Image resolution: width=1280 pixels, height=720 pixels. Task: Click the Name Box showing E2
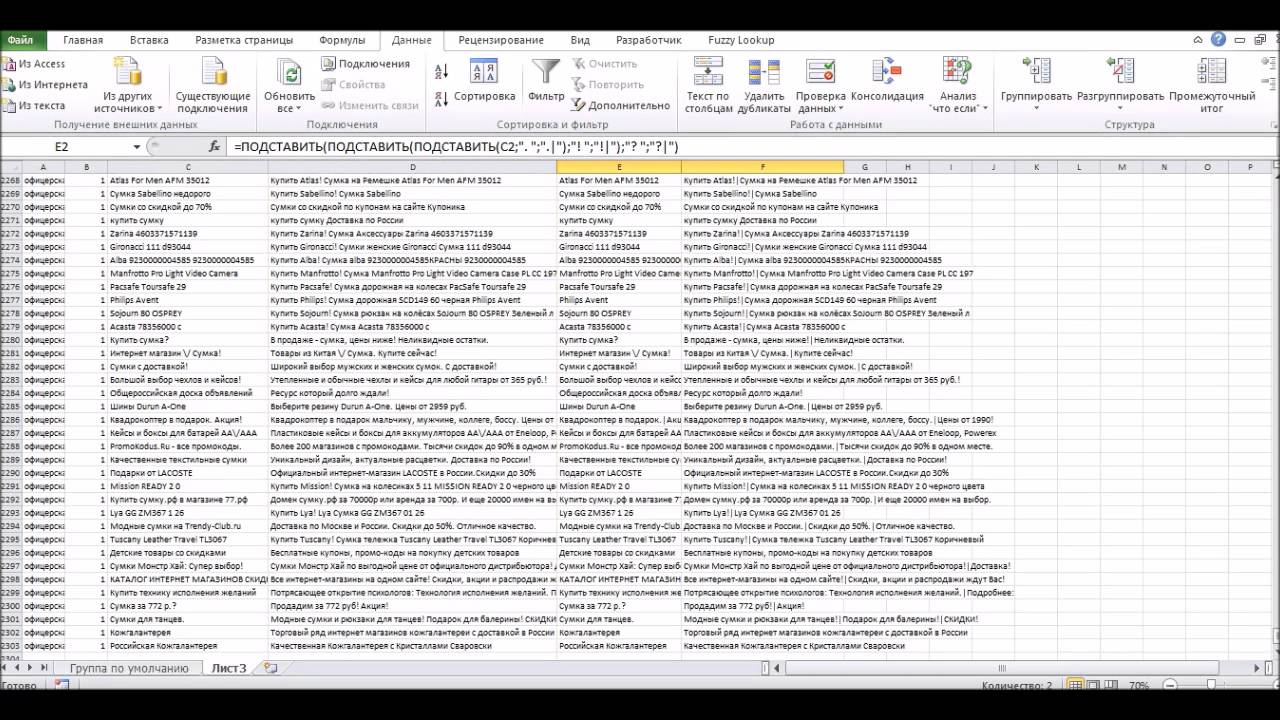click(62, 146)
